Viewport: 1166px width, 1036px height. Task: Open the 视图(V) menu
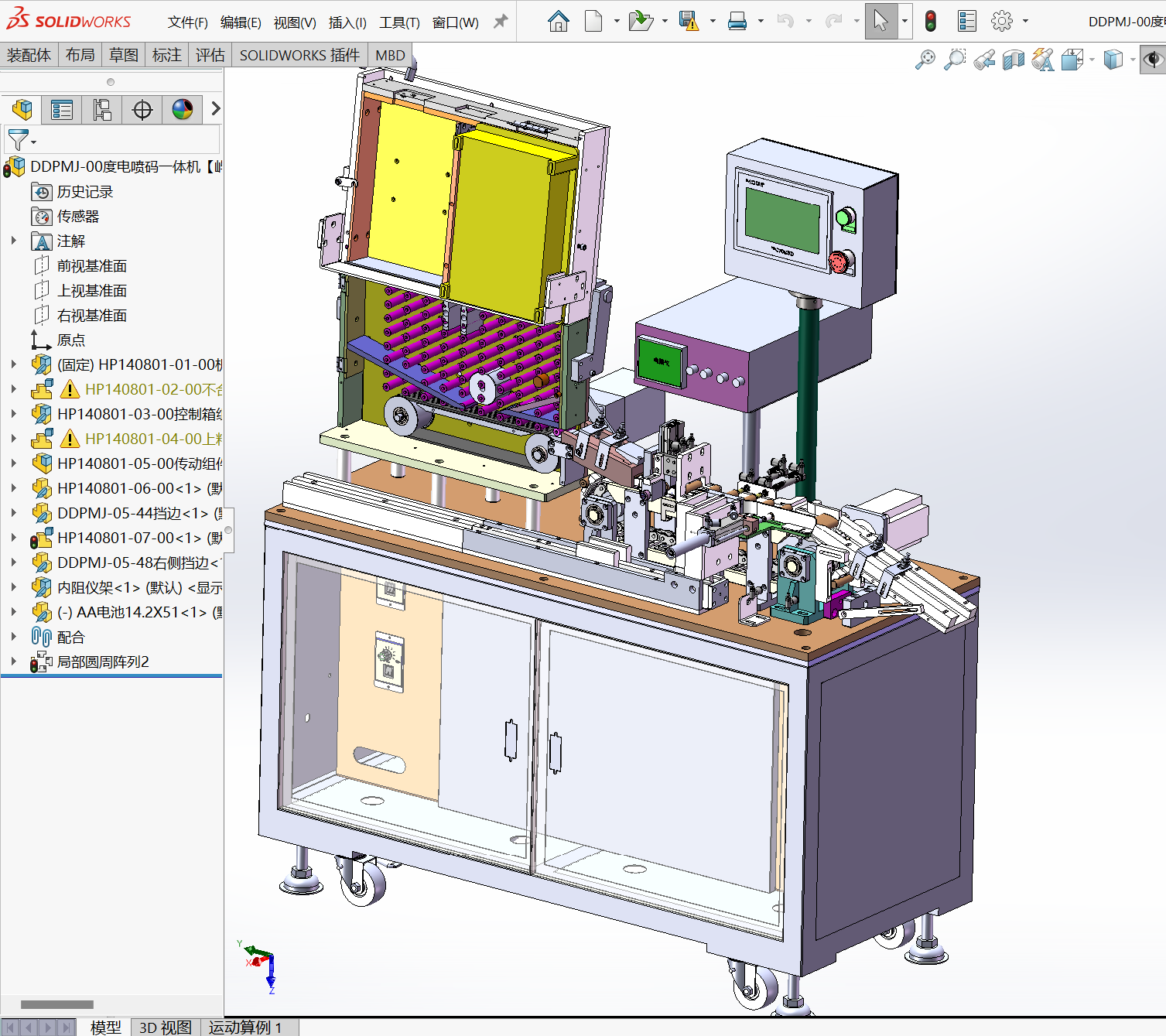295,22
